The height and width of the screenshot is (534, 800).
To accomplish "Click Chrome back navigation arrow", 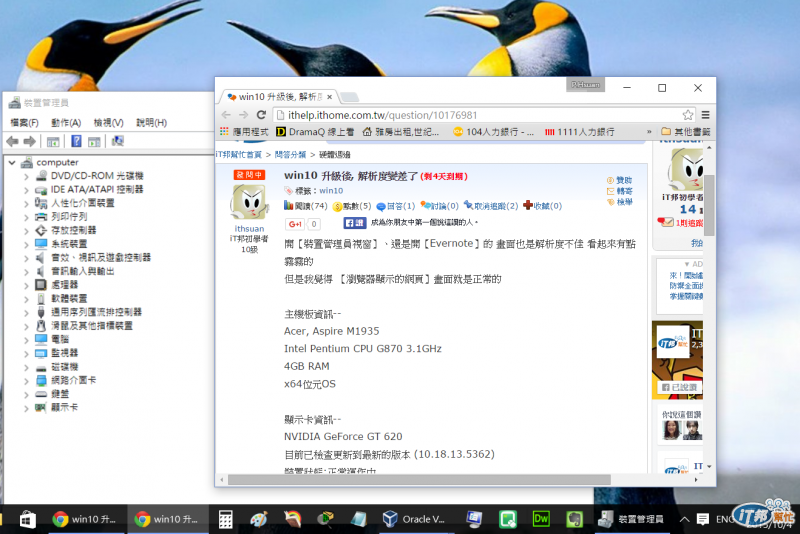I will [x=227, y=115].
